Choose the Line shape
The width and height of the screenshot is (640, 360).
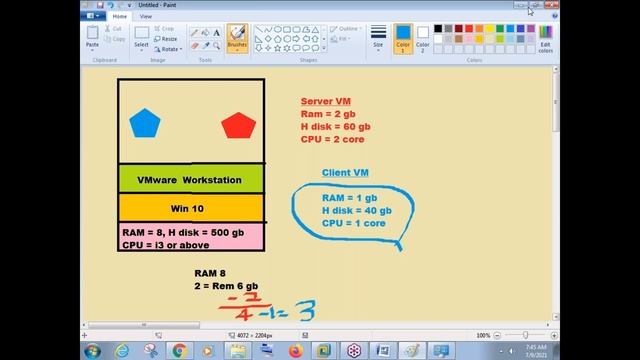click(x=259, y=30)
